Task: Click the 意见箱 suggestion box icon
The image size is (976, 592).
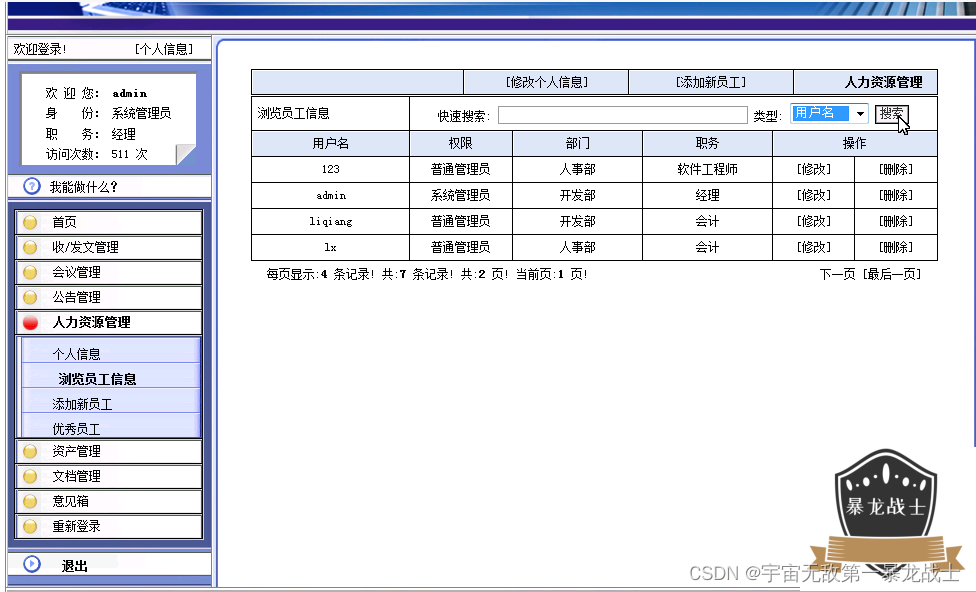Action: point(31,501)
